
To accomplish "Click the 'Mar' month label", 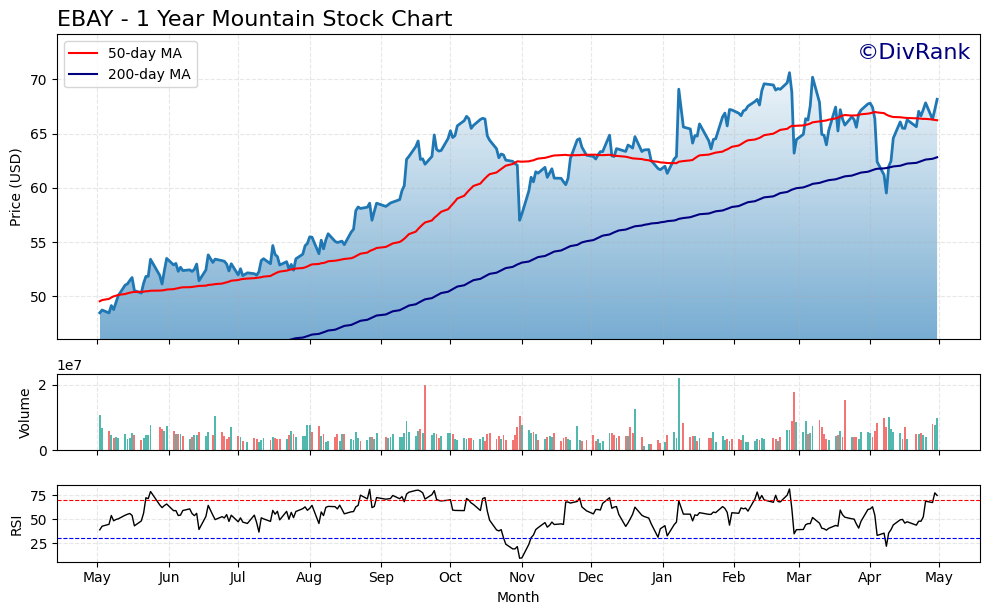I will [799, 577].
